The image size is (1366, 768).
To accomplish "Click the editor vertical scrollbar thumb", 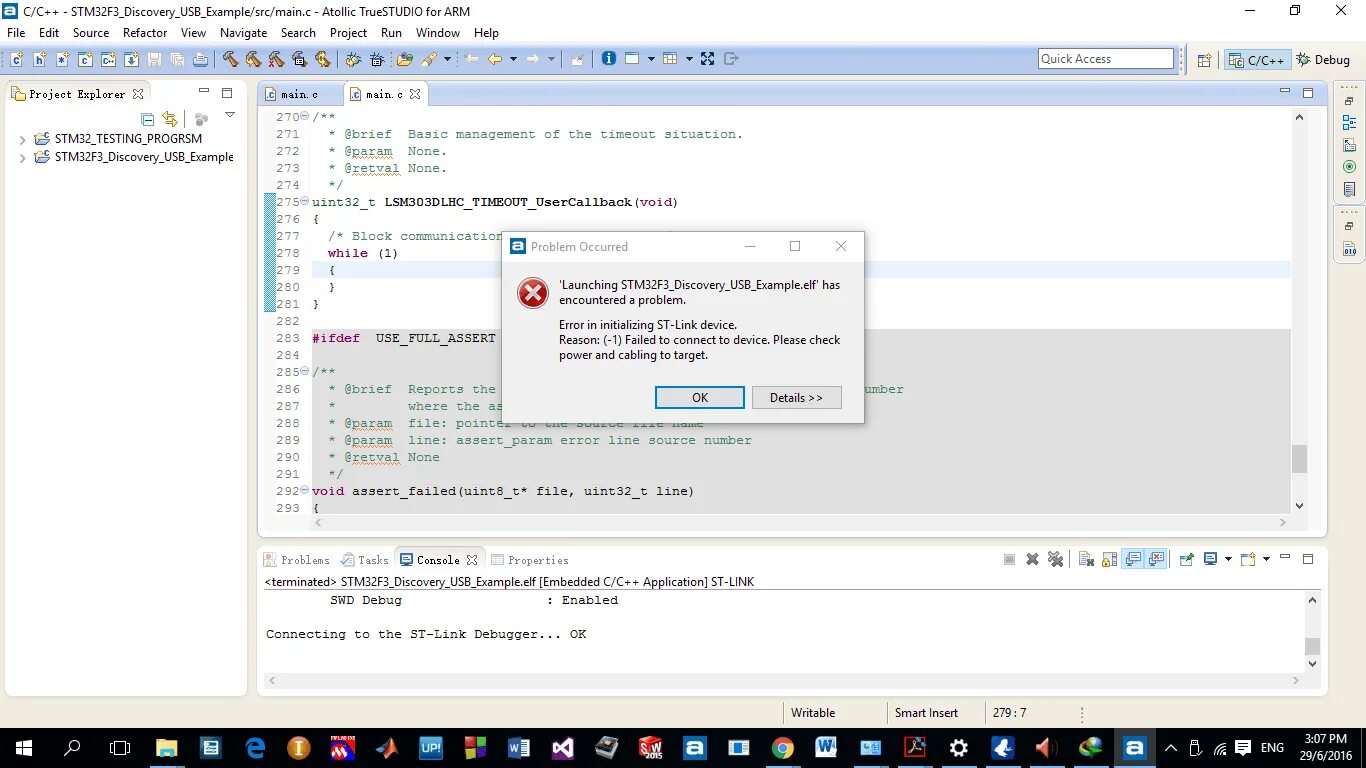I will [1299, 458].
